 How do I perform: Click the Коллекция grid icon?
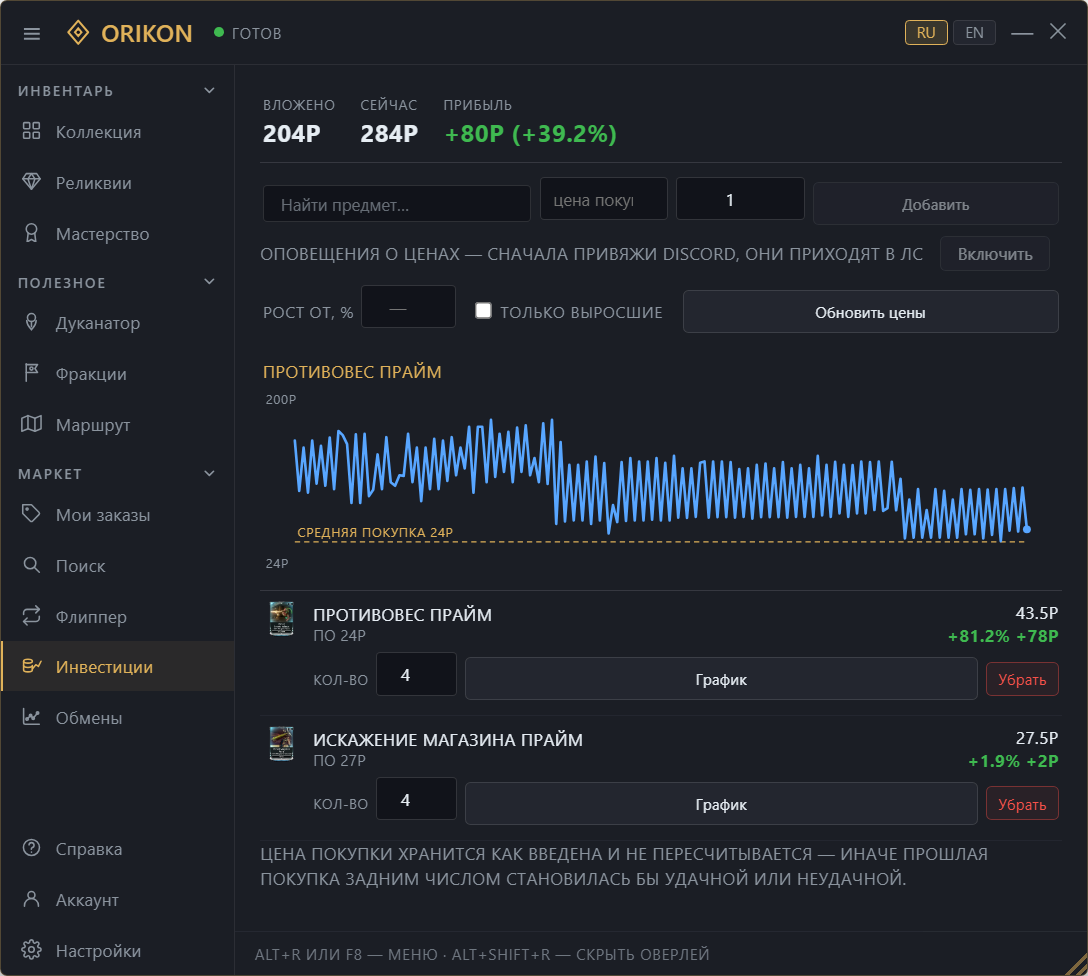coord(31,131)
